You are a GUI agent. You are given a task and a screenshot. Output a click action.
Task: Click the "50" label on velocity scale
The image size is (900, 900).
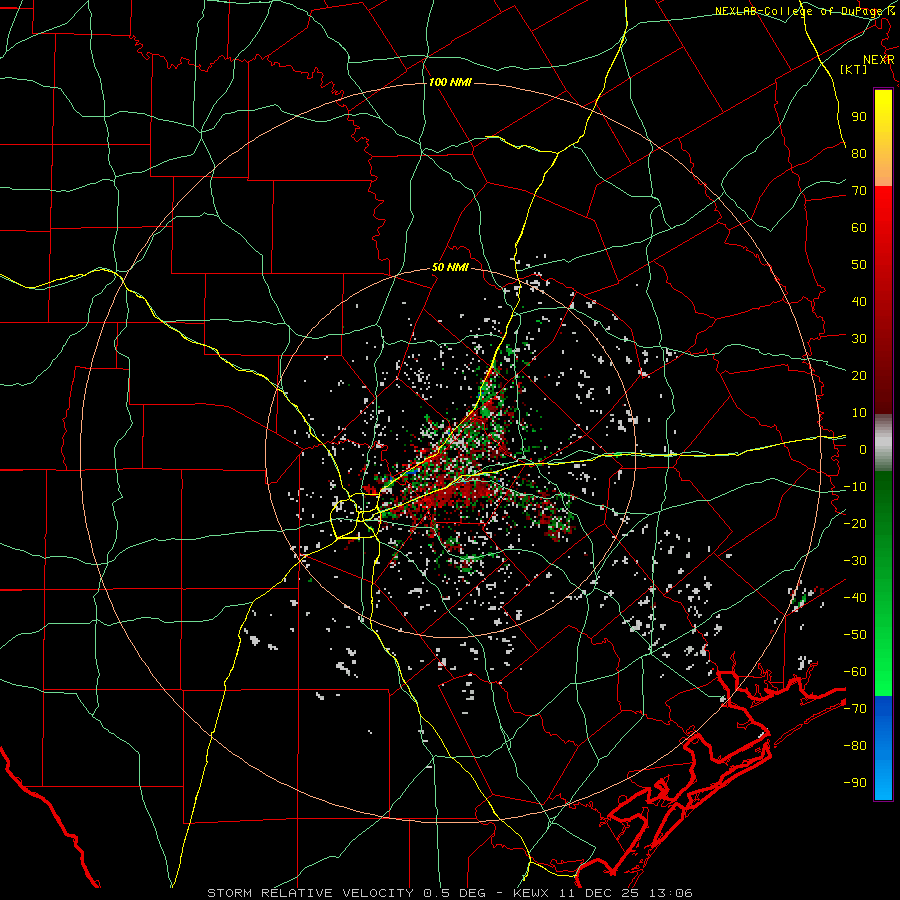point(859,265)
